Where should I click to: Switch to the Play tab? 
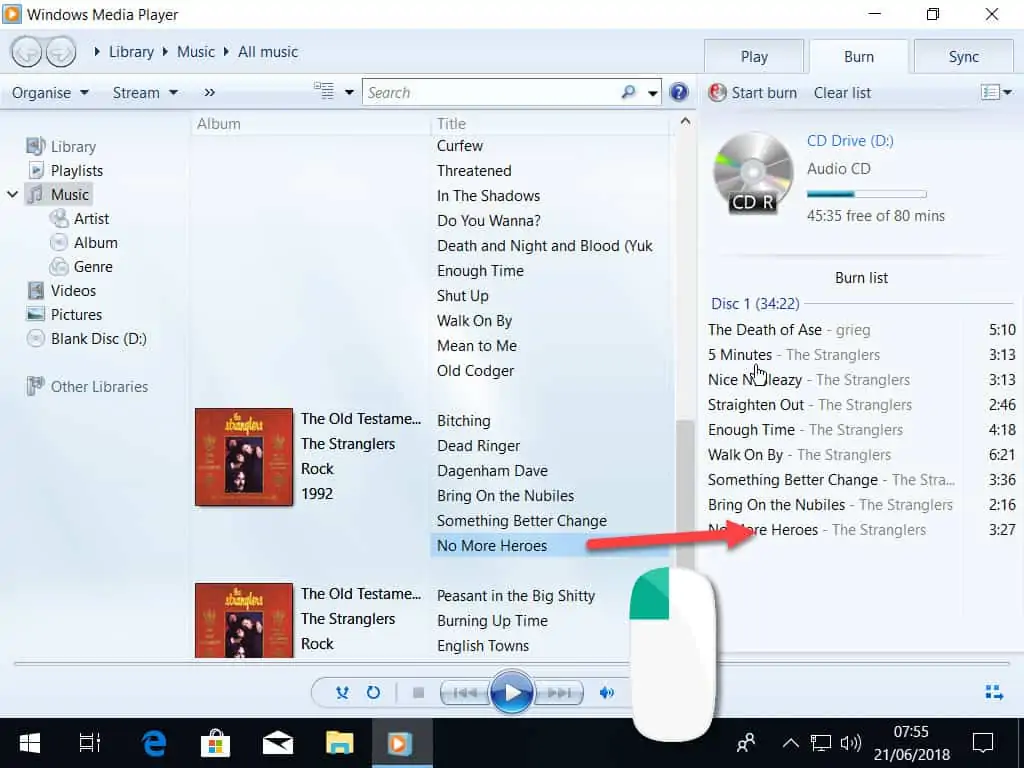(754, 57)
